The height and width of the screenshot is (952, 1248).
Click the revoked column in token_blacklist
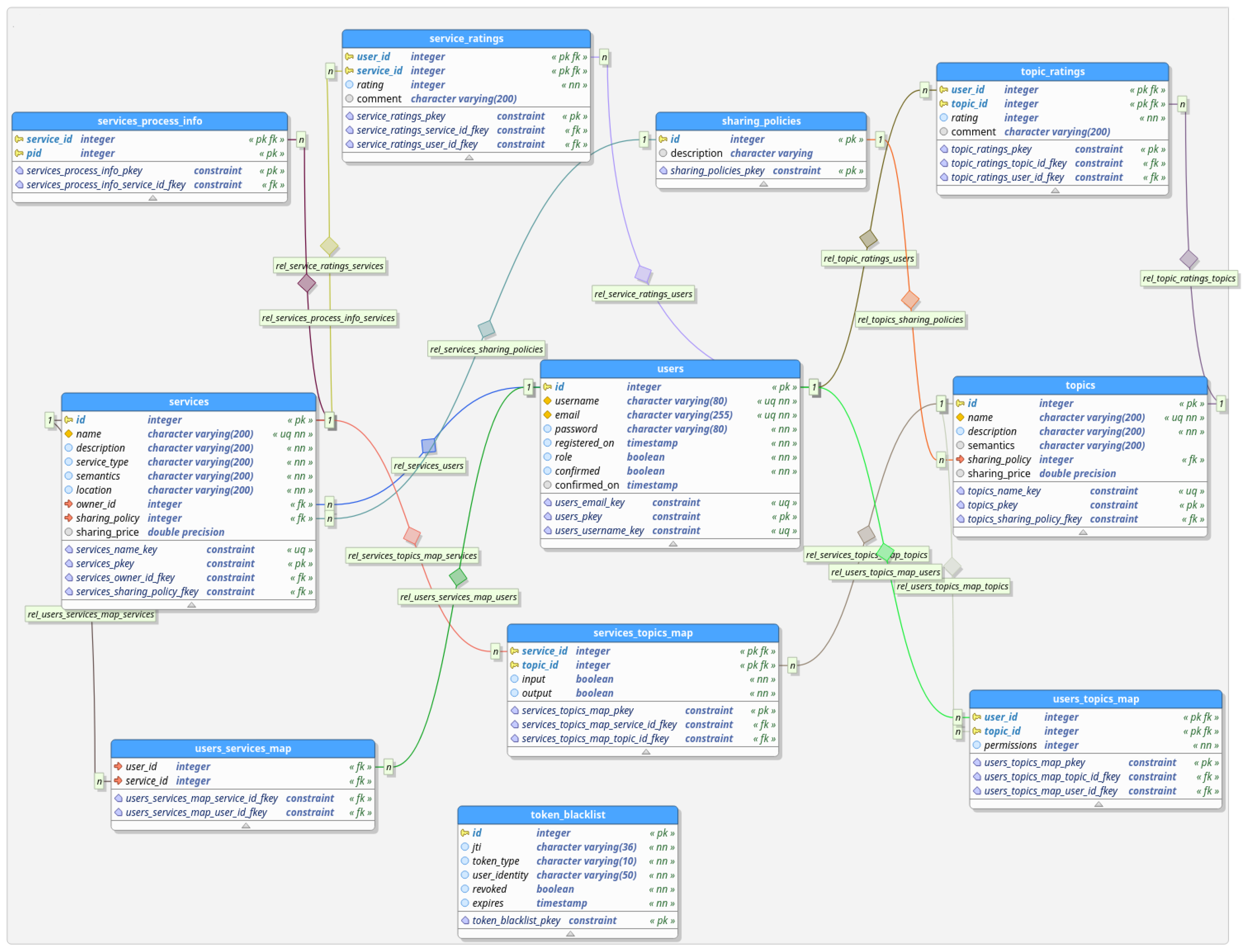pos(568,889)
